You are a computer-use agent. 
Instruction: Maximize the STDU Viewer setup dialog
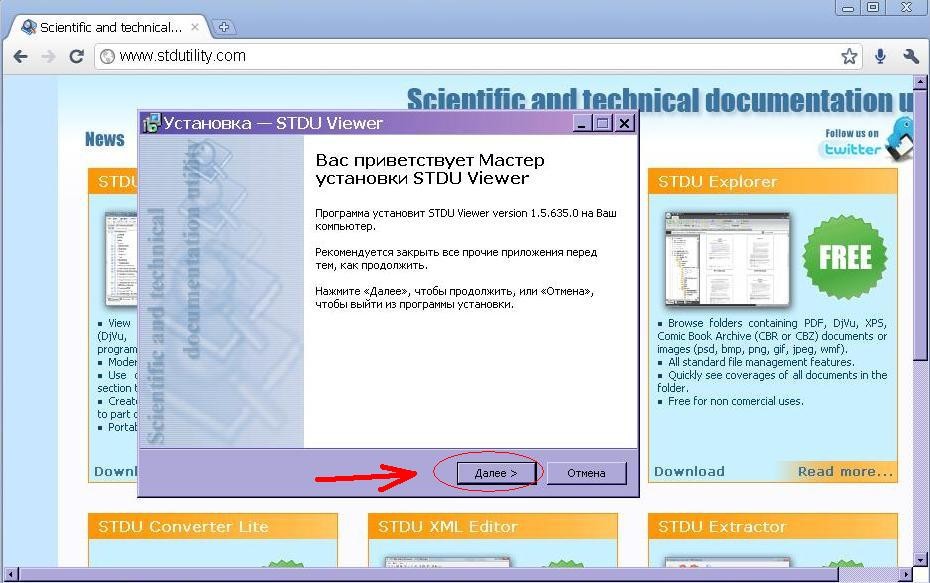click(603, 123)
